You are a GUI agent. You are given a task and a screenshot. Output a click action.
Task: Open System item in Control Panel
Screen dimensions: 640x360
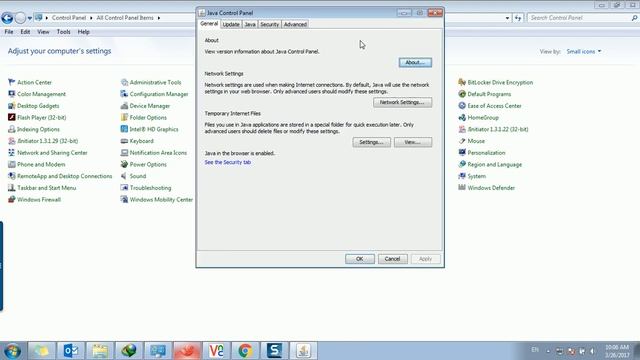(x=472, y=176)
